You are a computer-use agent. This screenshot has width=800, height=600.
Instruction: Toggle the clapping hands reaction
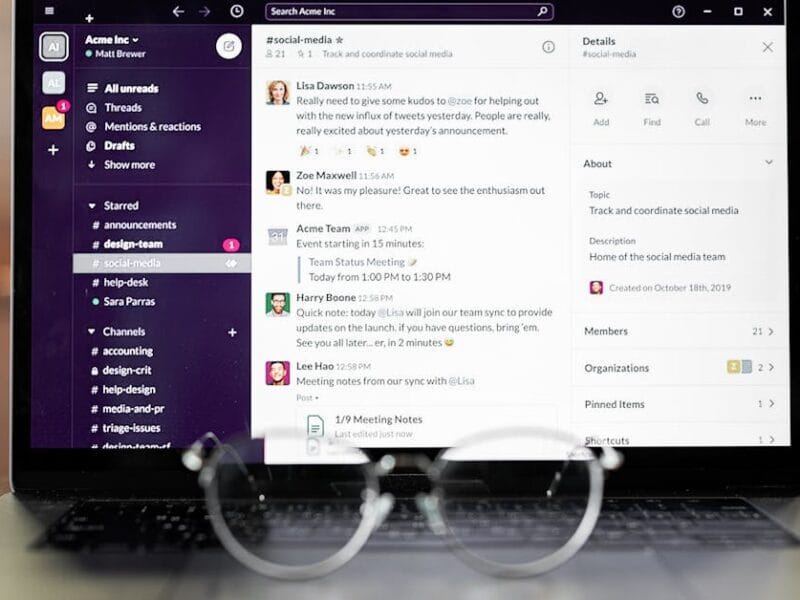(375, 151)
